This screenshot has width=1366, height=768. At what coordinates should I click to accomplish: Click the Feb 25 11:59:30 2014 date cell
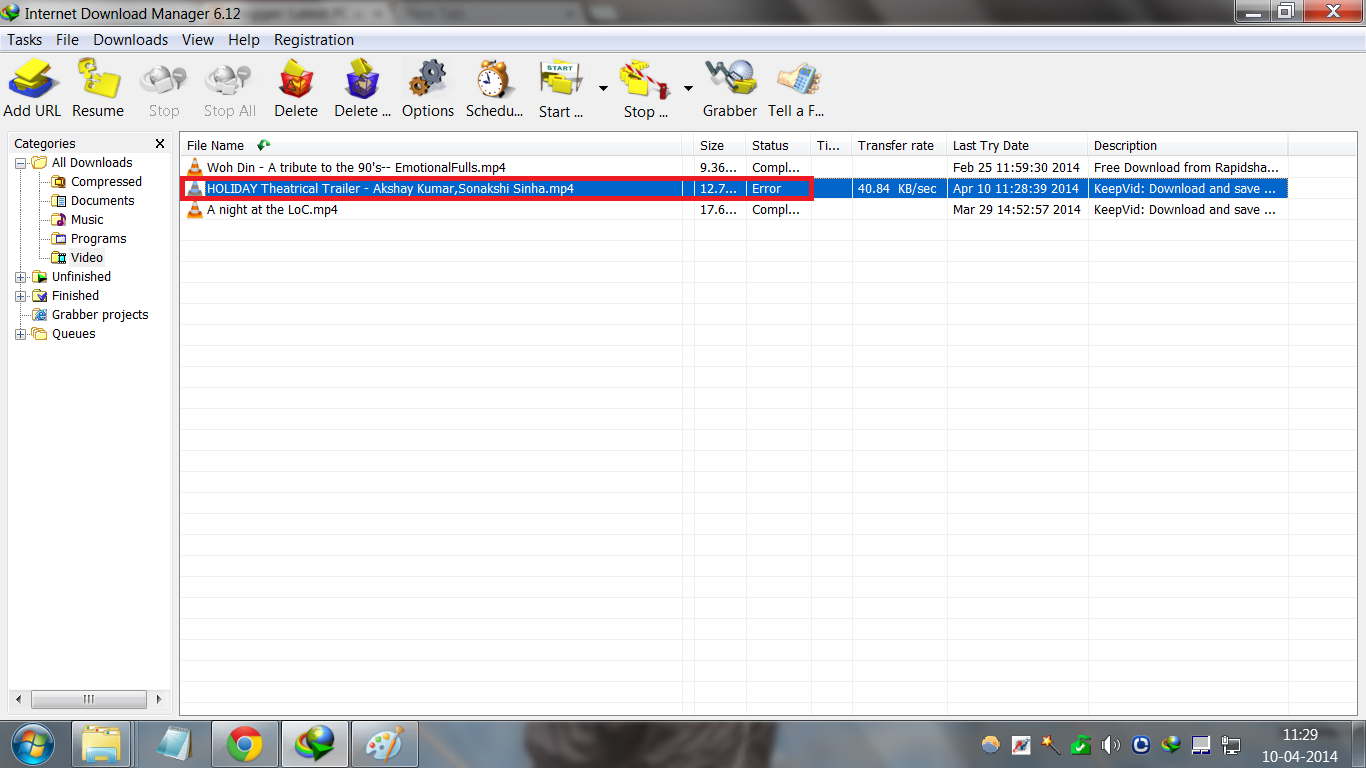point(1017,167)
